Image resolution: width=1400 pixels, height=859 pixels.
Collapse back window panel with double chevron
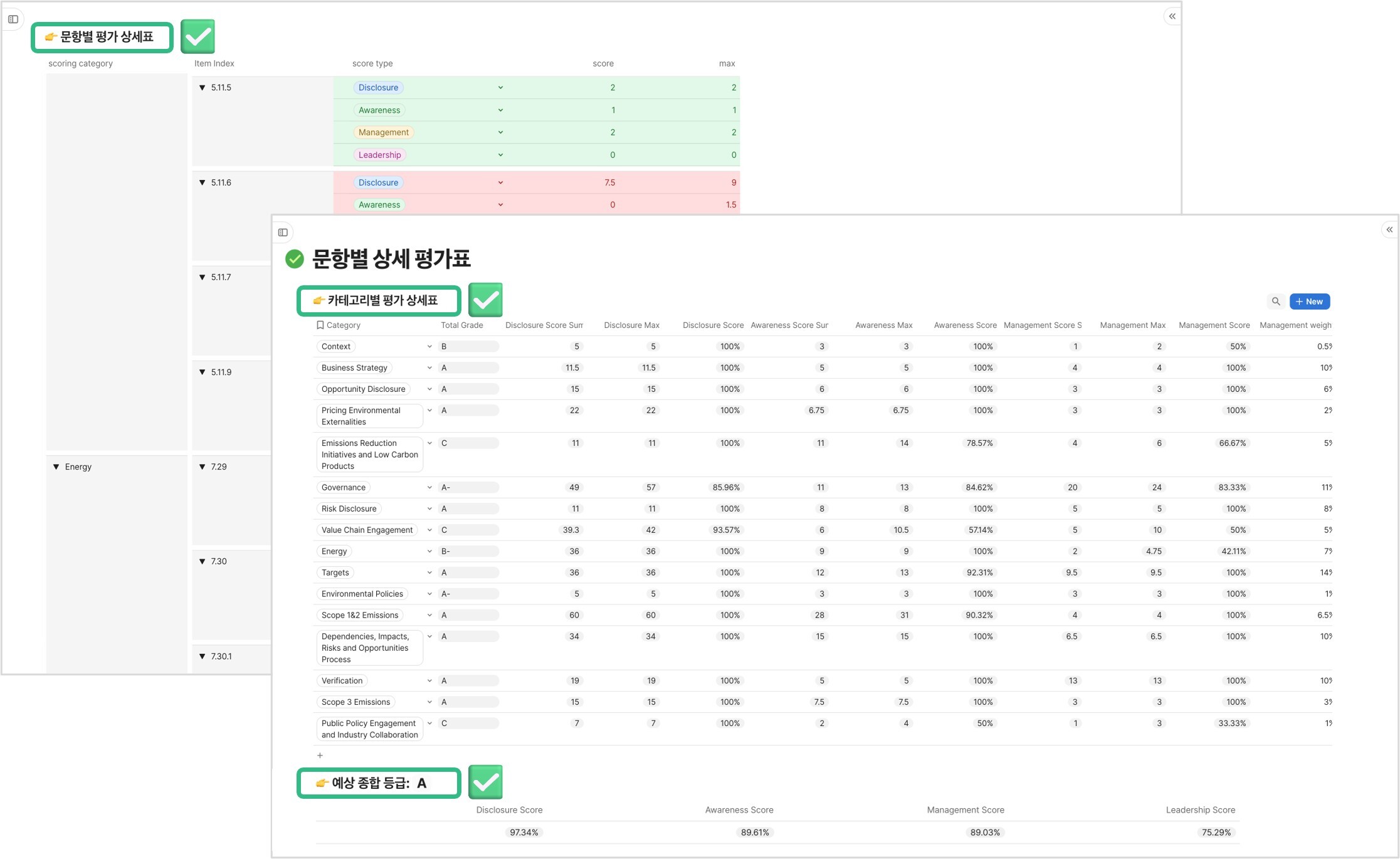pyautogui.click(x=1172, y=16)
